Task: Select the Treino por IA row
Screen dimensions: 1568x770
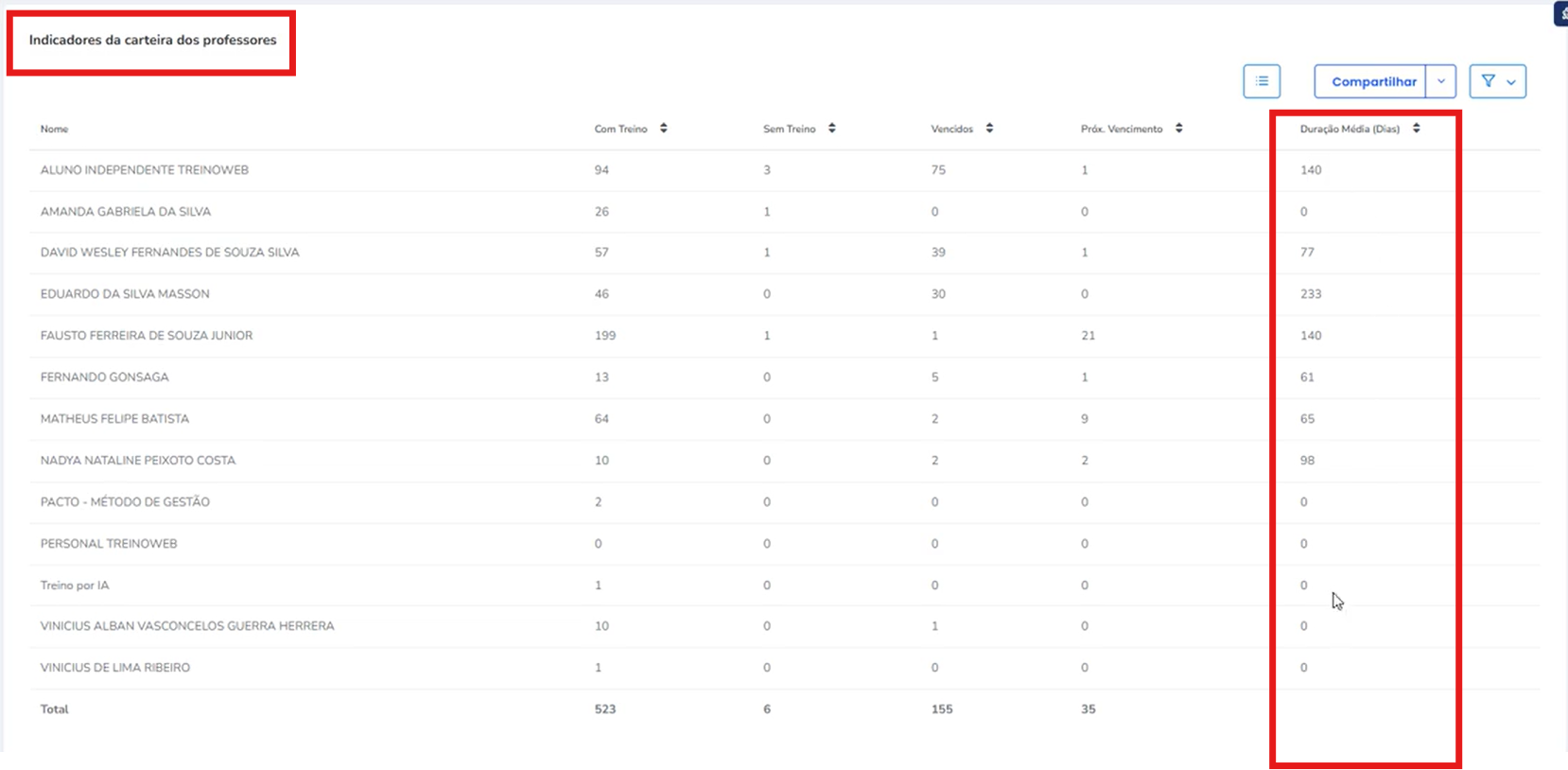Action: (785, 586)
